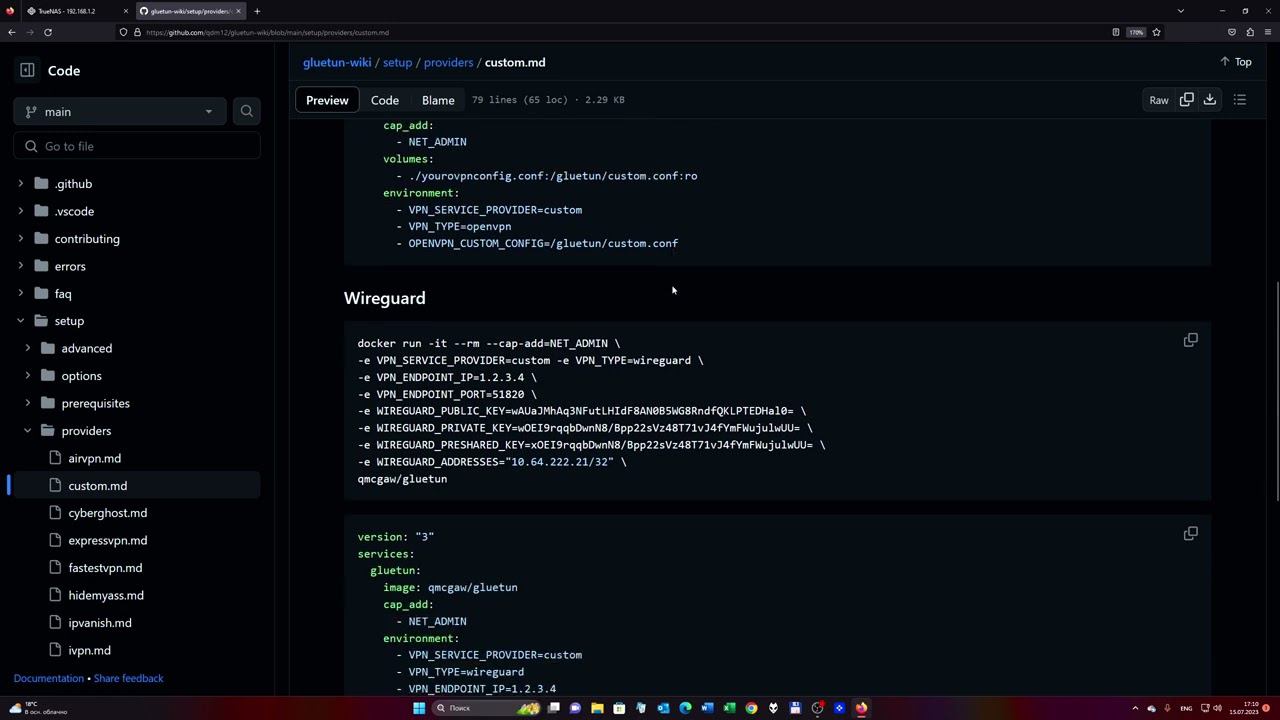1280x720 pixels.
Task: Open File Explorer from the taskbar
Action: coord(597,708)
